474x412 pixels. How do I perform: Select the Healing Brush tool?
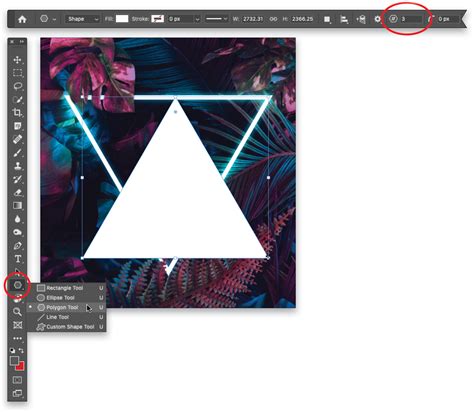[x=17, y=139]
